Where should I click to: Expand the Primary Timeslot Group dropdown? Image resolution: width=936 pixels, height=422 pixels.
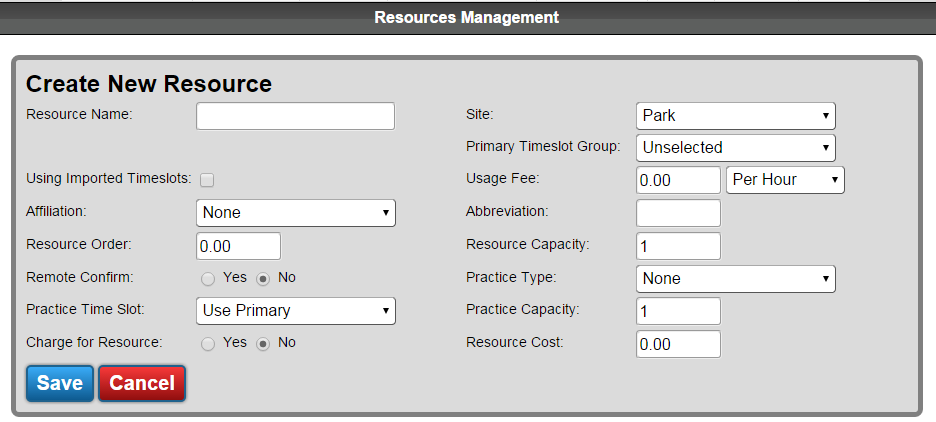pos(735,148)
